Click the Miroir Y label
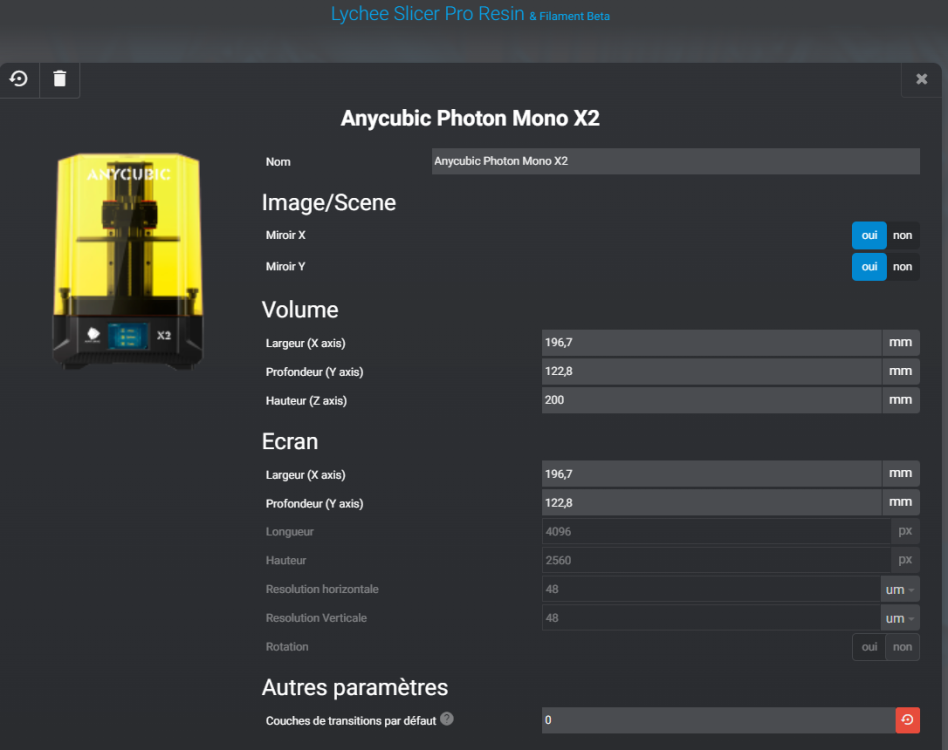This screenshot has width=948, height=750. coord(285,267)
